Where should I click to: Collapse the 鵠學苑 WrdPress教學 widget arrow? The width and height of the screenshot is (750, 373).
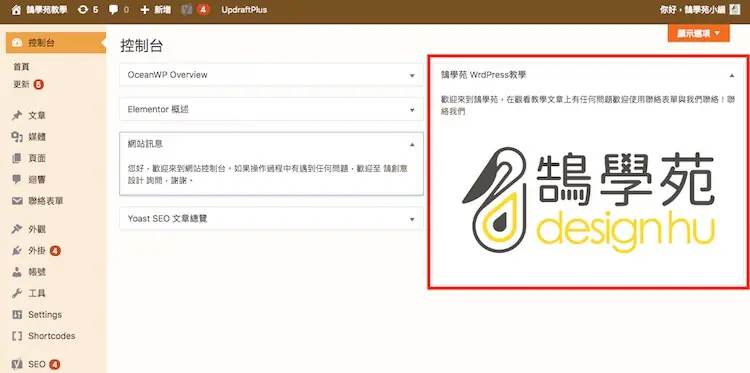pos(731,76)
